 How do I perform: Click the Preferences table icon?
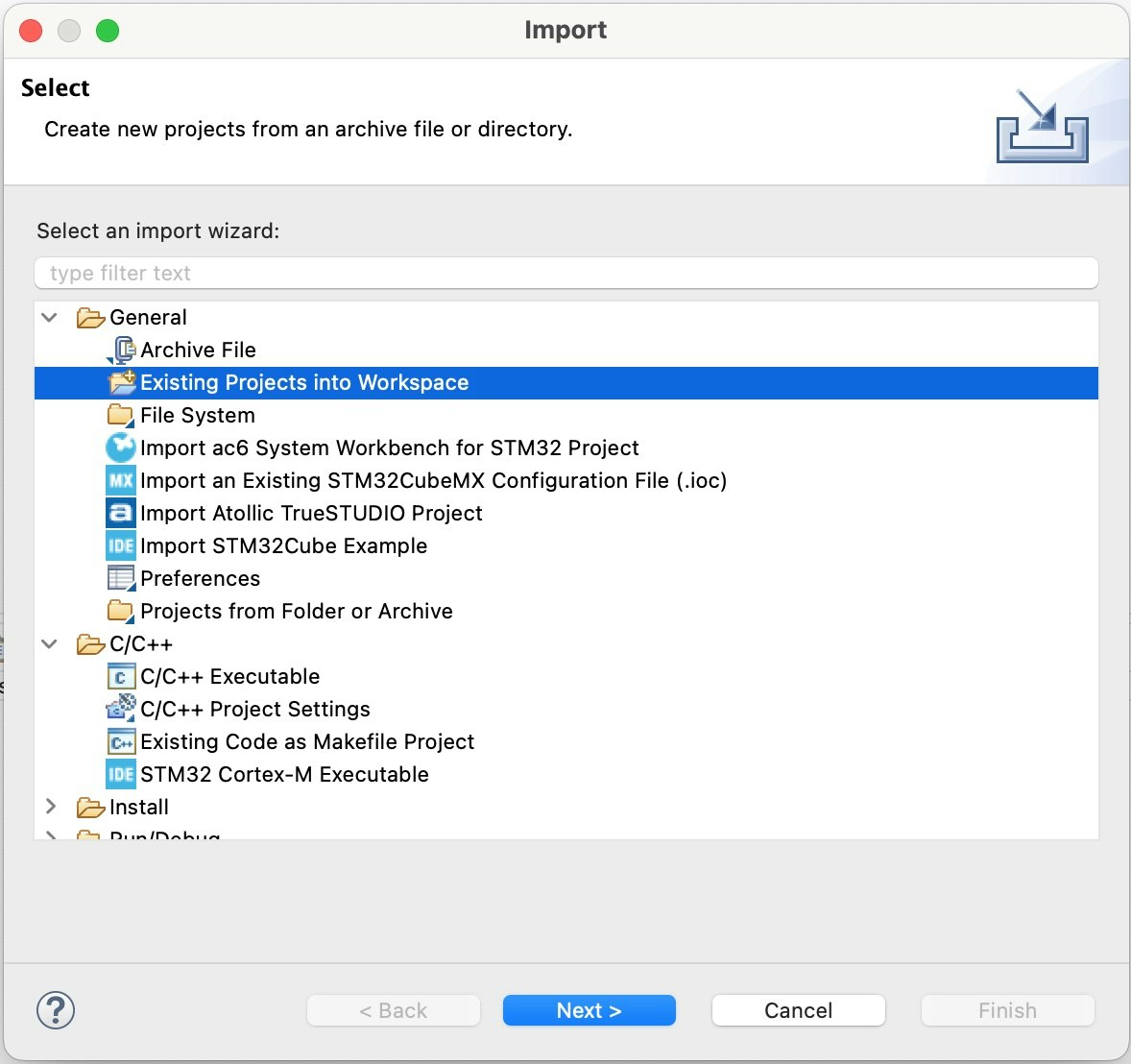pos(120,578)
